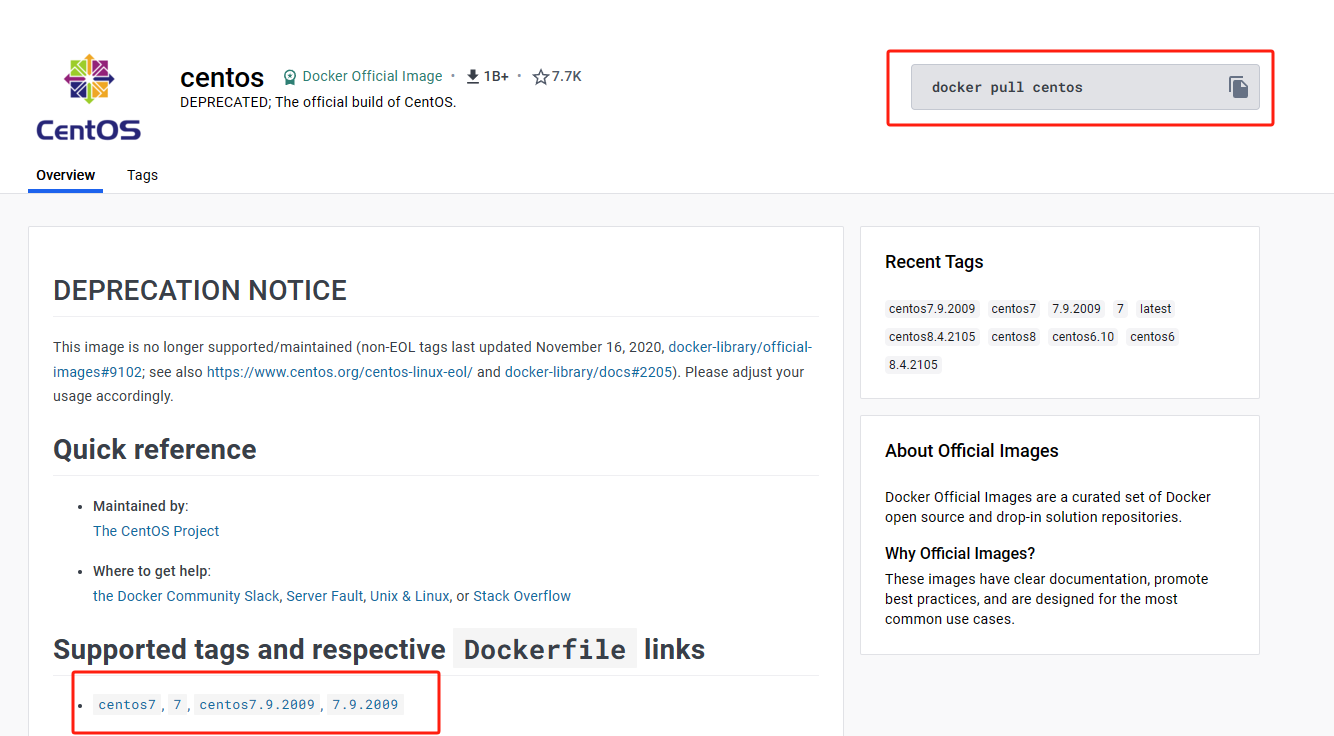Open the centos-linux-eol URL link
The width and height of the screenshot is (1334, 736).
pos(339,372)
